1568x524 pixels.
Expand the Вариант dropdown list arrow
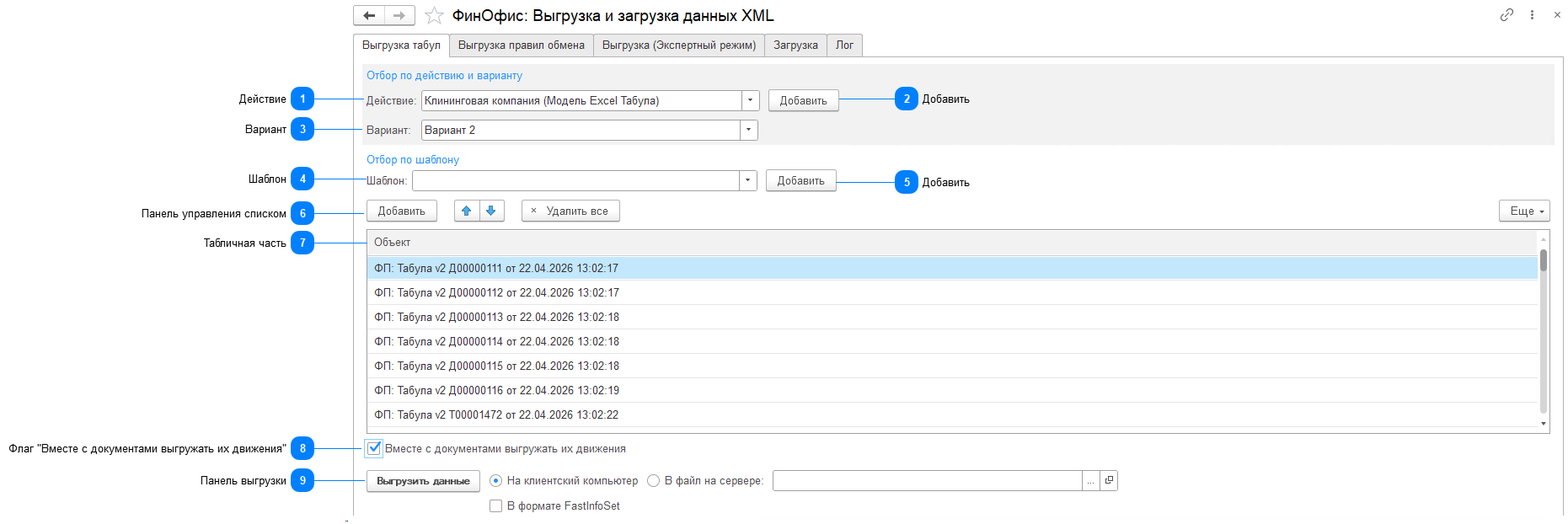pos(748,130)
